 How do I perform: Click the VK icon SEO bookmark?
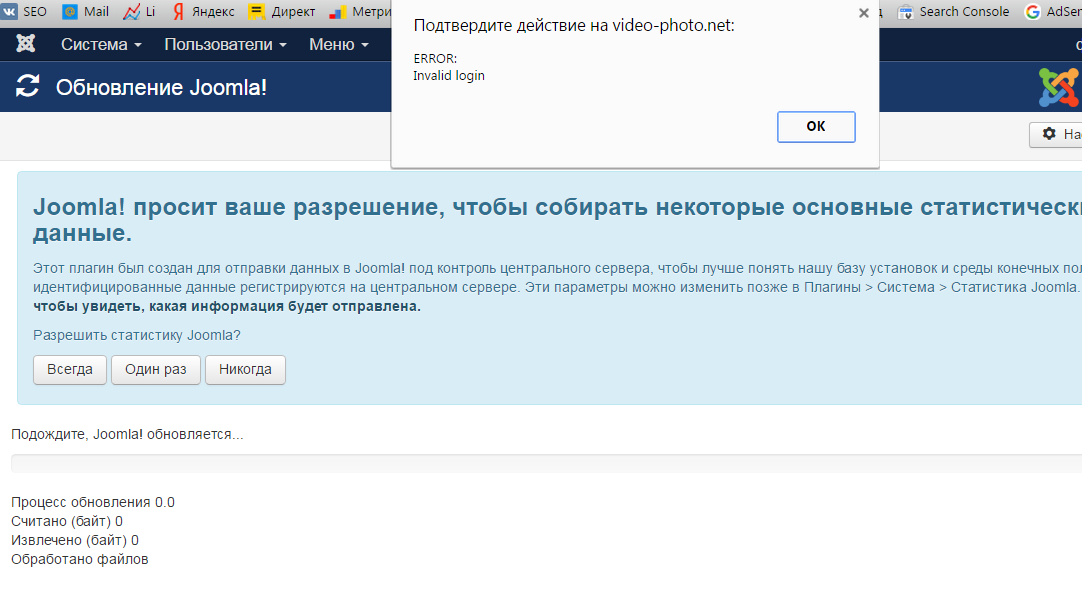coord(8,12)
